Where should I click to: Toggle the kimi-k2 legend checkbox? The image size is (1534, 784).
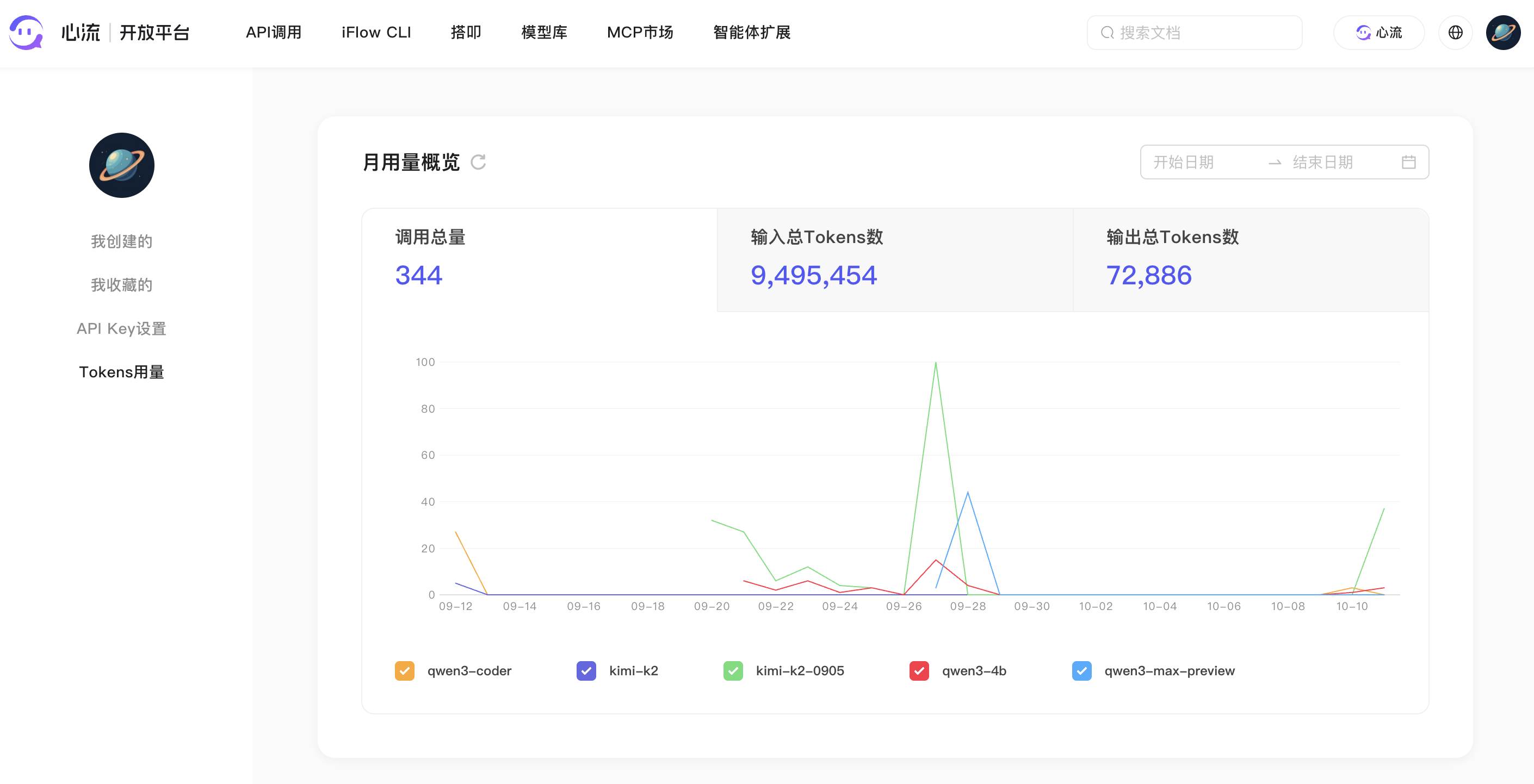(586, 671)
